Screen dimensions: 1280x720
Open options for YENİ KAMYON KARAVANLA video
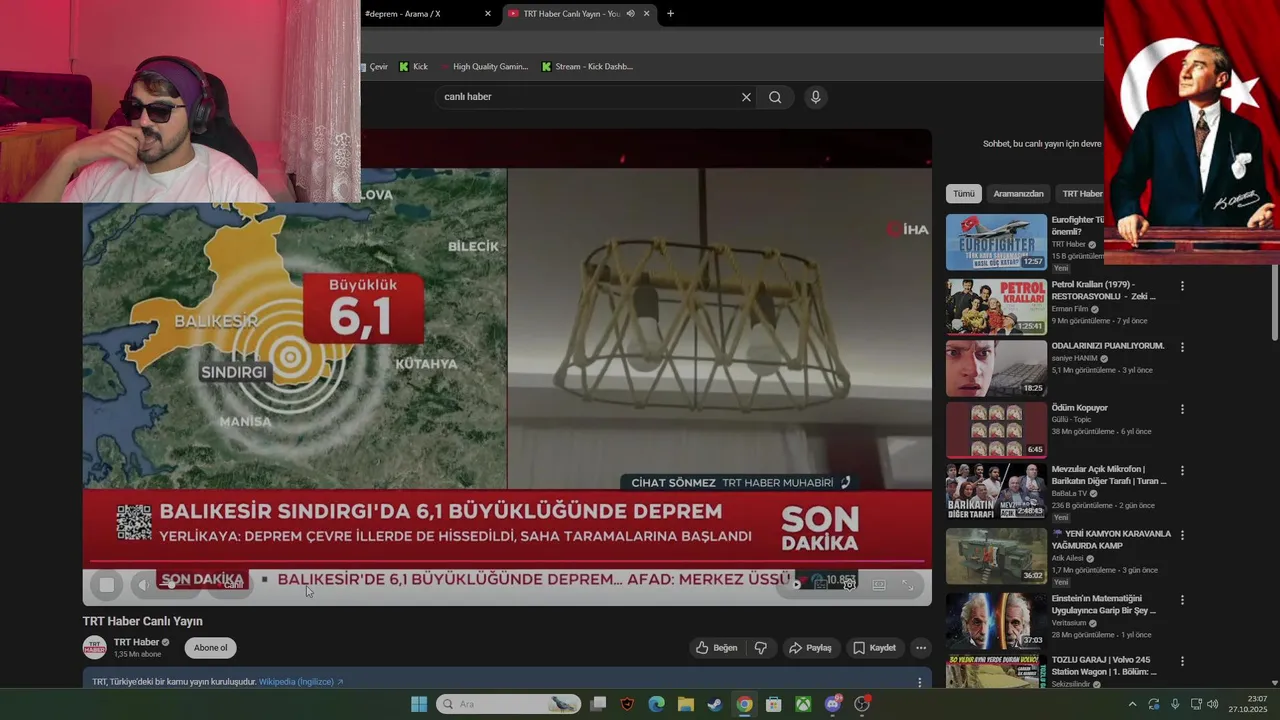(x=1182, y=536)
